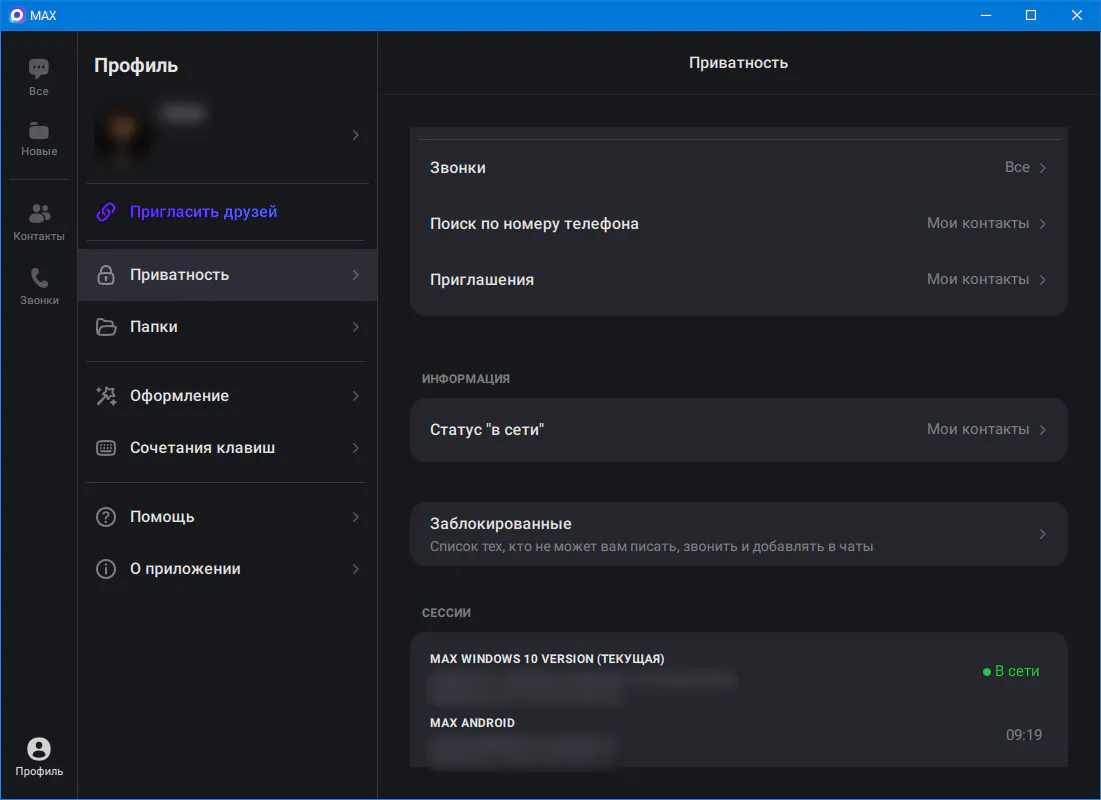Click "Мои контакты" value for Статус "в сети"
This screenshot has height=800, width=1101.
point(977,429)
